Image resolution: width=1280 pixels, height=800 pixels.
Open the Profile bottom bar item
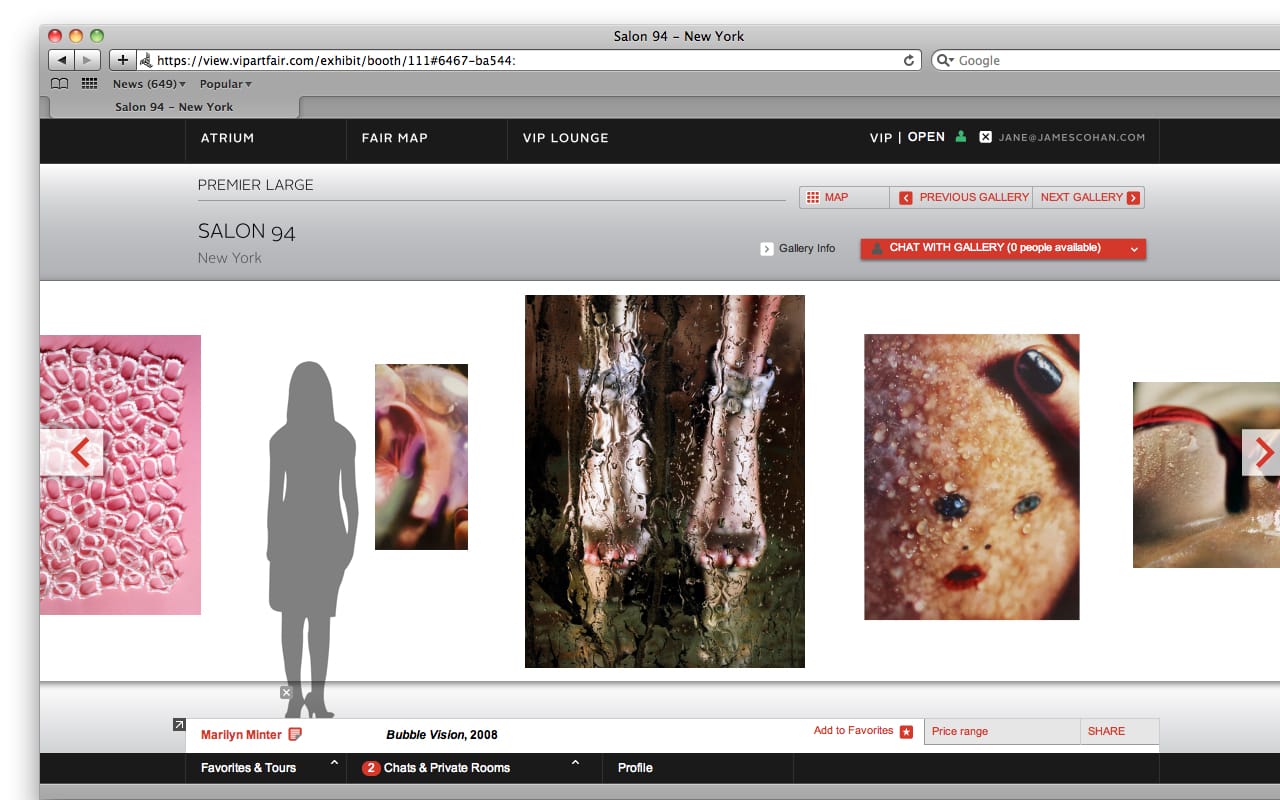(x=635, y=768)
